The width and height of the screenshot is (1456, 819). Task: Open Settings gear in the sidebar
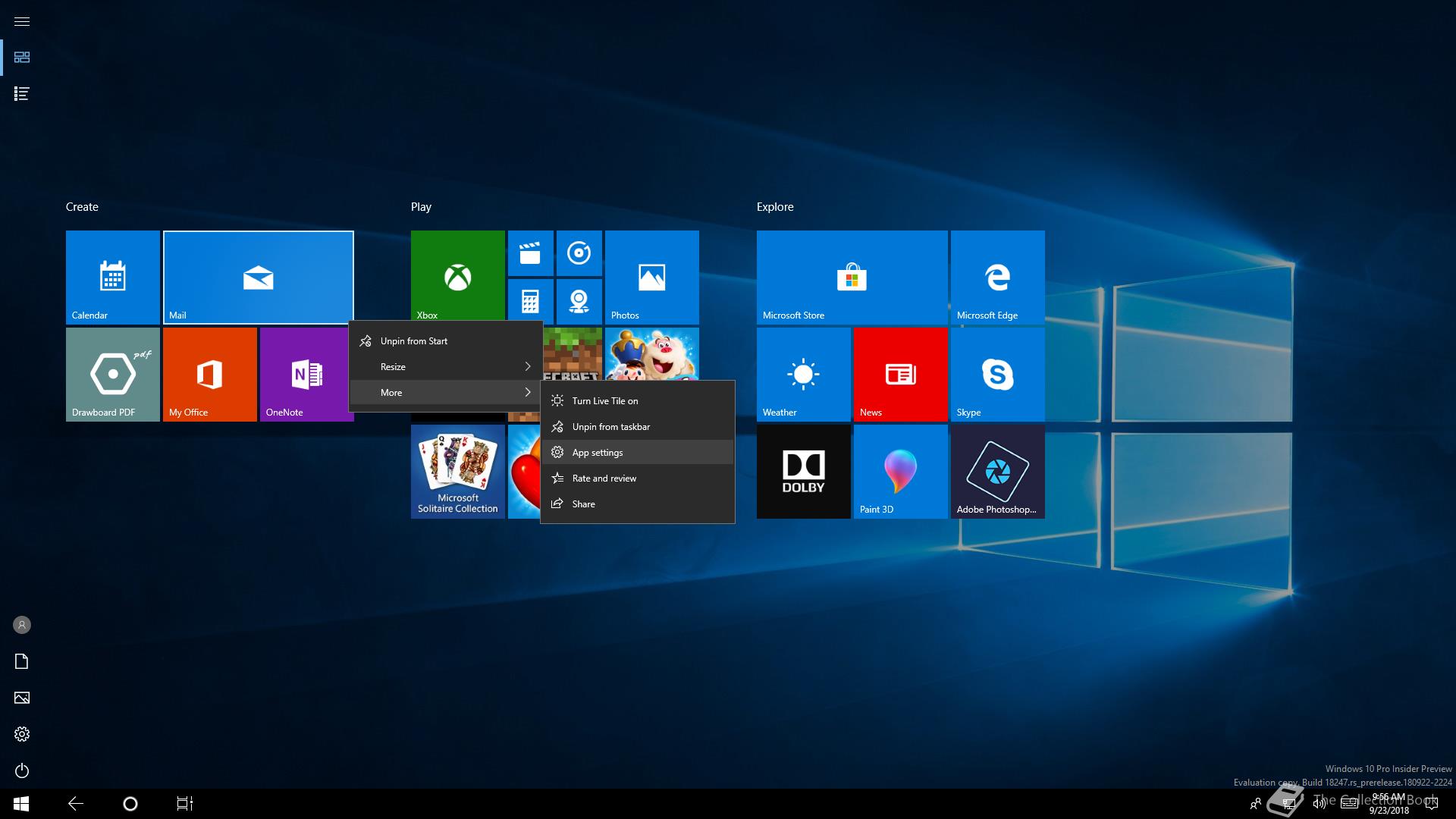22,734
